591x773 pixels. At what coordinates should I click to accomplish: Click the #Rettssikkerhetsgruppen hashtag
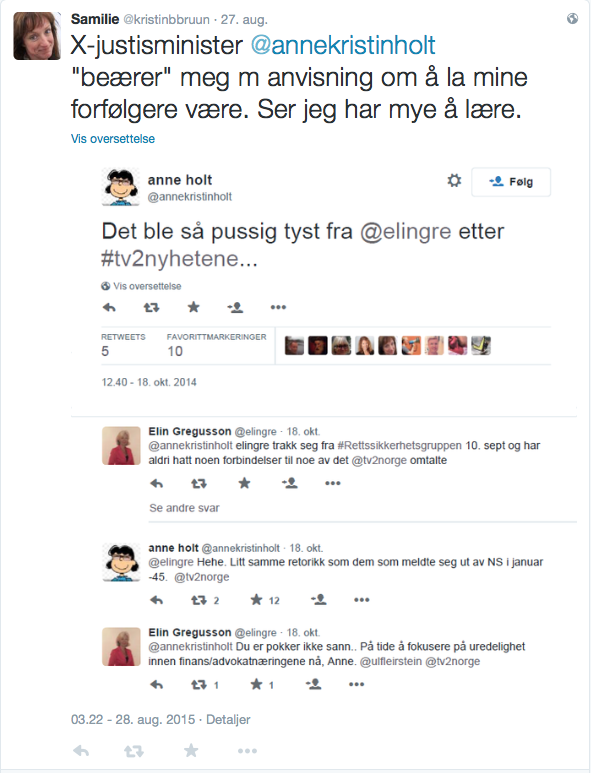pos(399,446)
